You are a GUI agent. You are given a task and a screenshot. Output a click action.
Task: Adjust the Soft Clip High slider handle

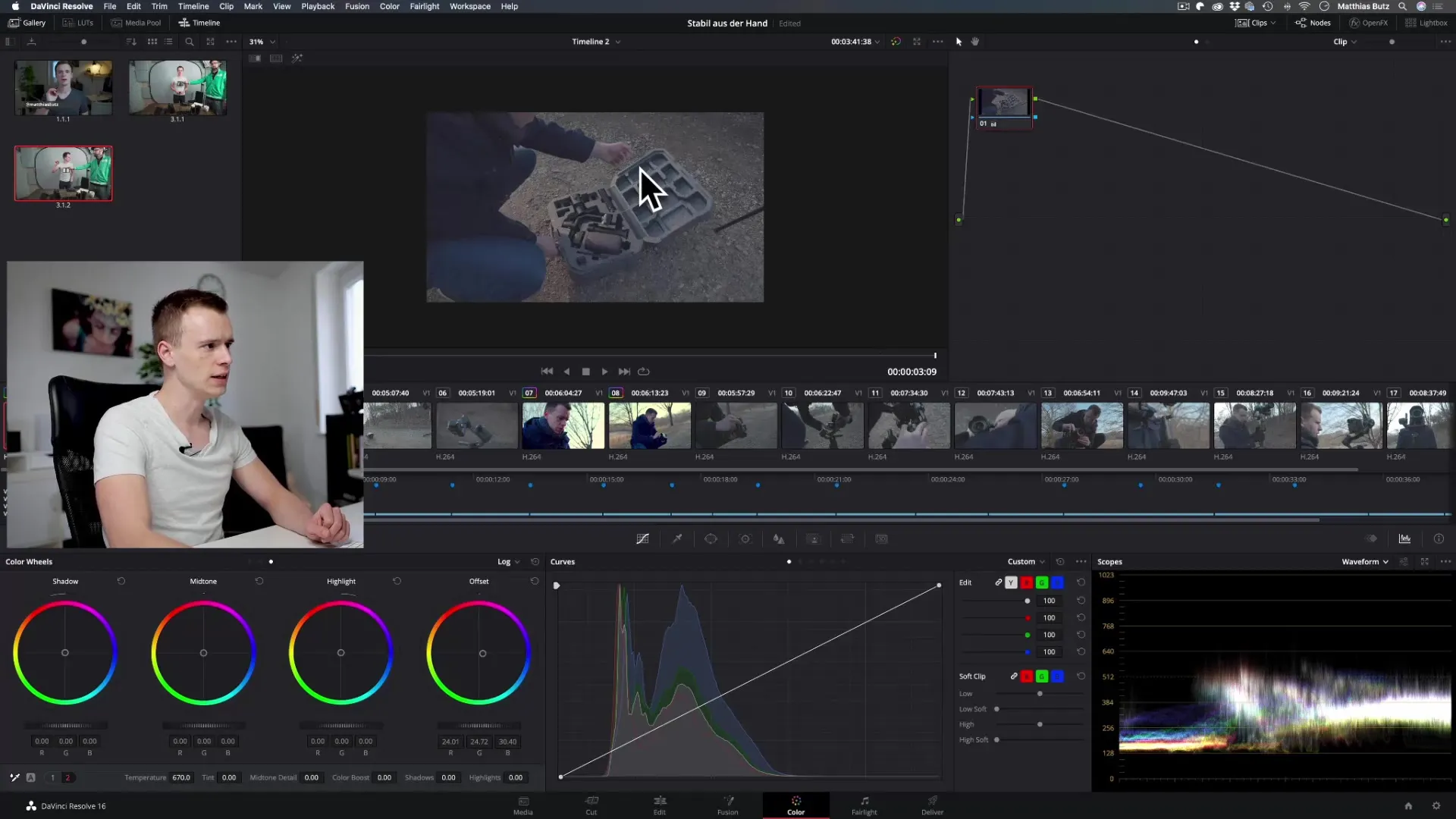coord(1040,724)
